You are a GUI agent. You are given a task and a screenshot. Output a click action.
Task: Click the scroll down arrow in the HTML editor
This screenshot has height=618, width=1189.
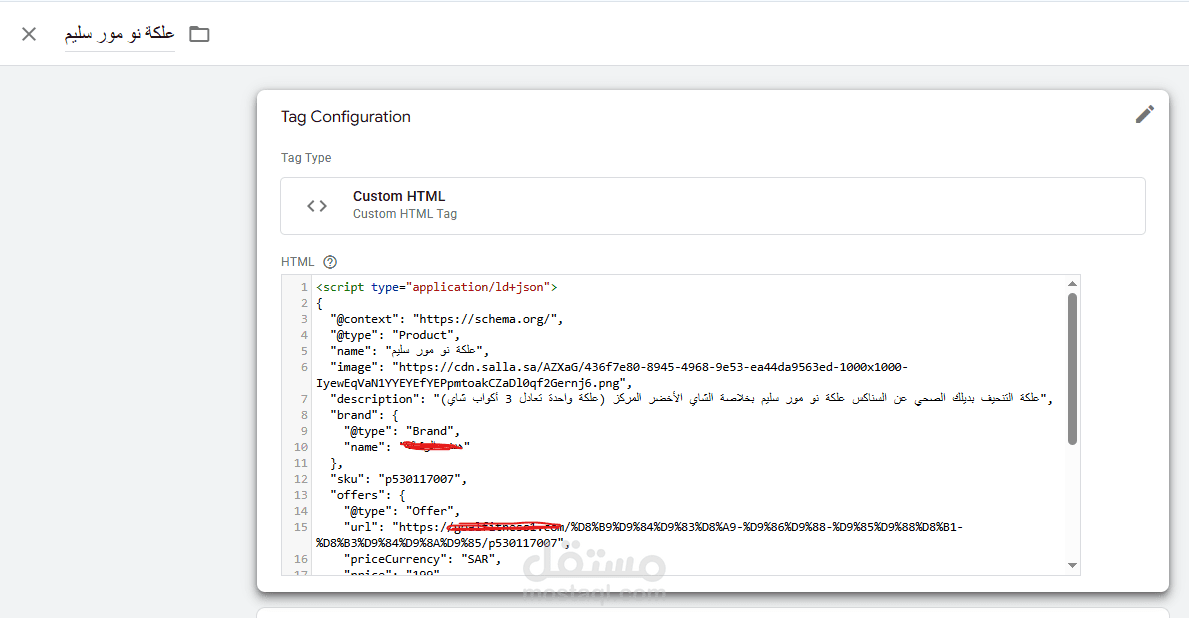[x=1072, y=565]
